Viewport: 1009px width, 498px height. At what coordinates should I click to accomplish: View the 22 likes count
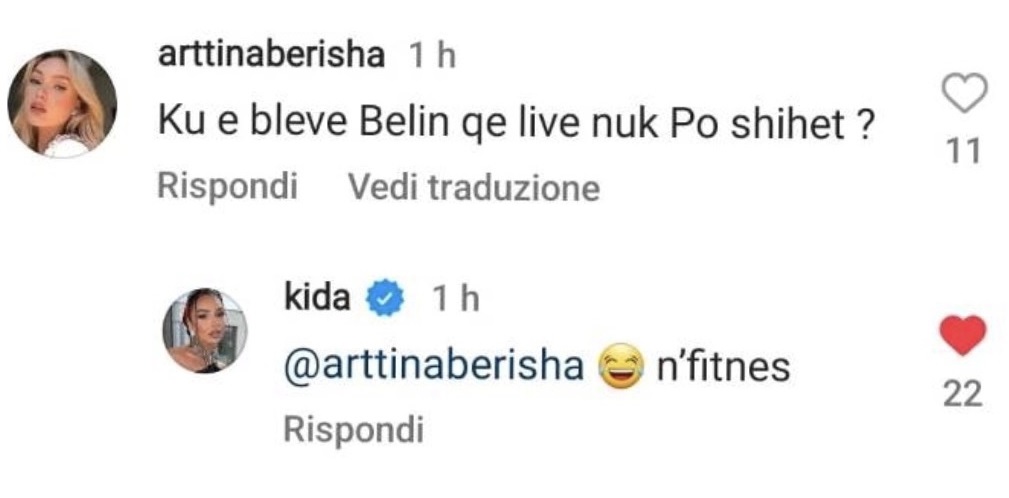tap(963, 394)
